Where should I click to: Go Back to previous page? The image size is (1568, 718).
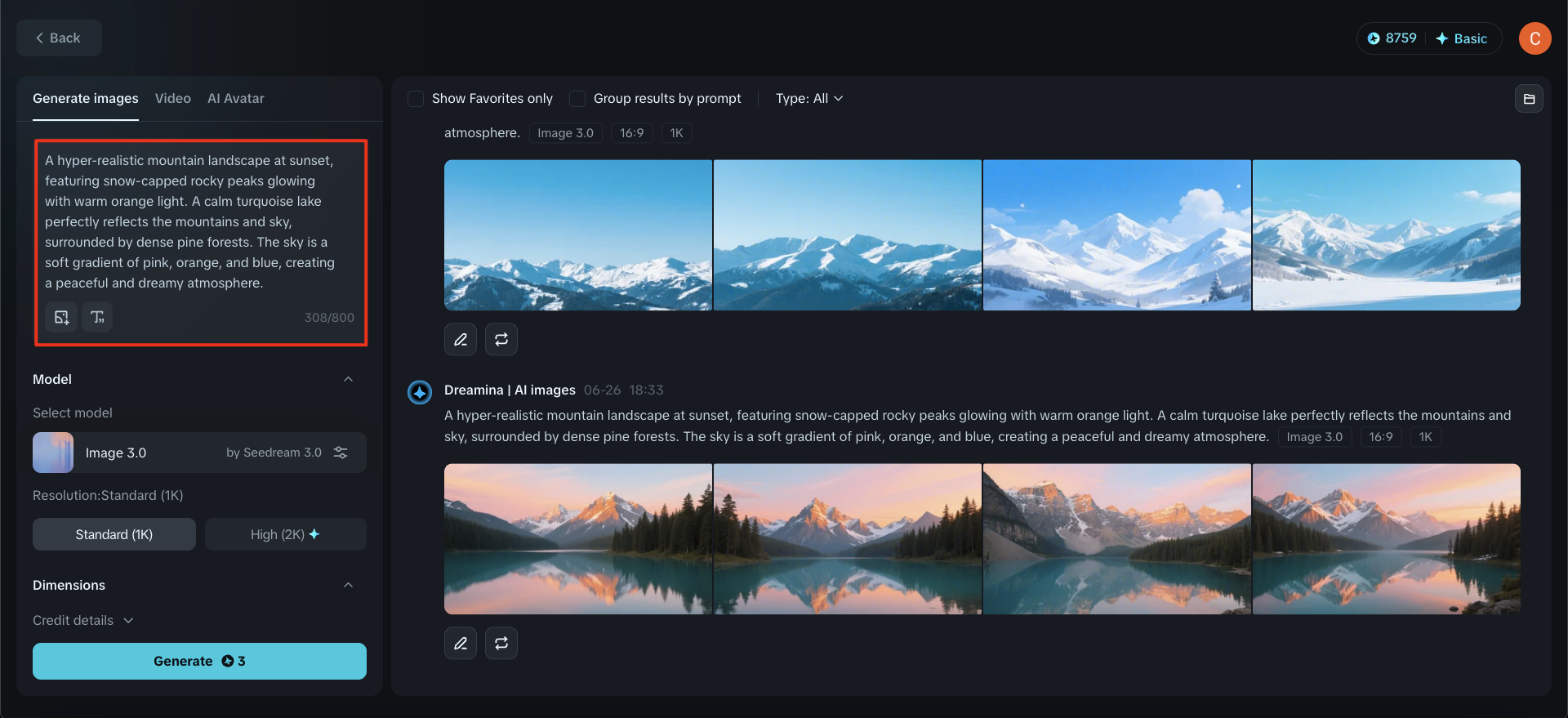click(59, 38)
